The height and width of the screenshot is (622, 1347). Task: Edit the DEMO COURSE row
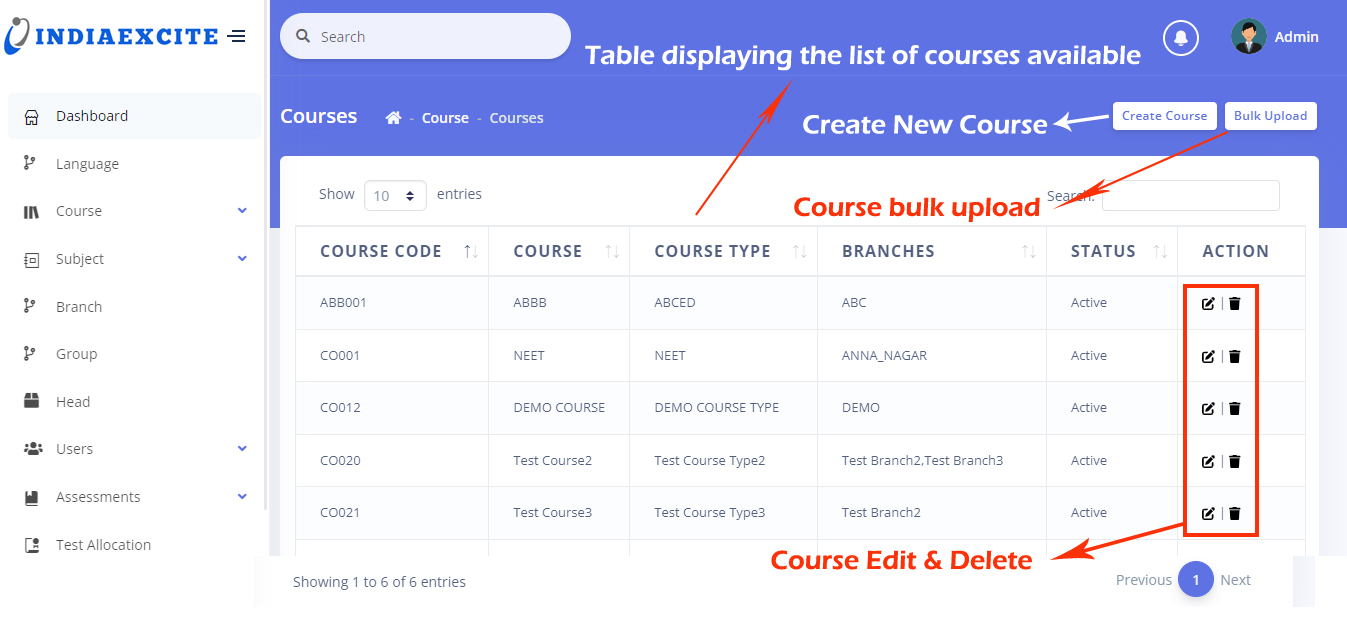point(1208,408)
